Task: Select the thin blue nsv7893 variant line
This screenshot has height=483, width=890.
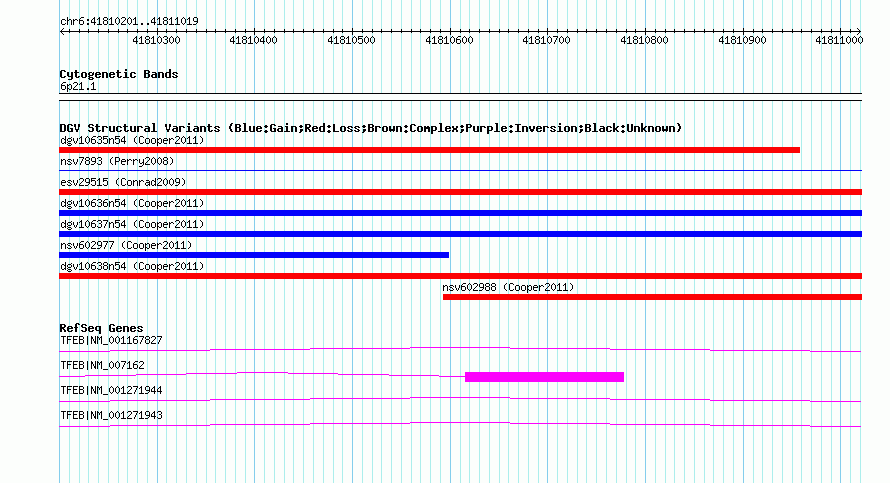Action: pos(460,170)
